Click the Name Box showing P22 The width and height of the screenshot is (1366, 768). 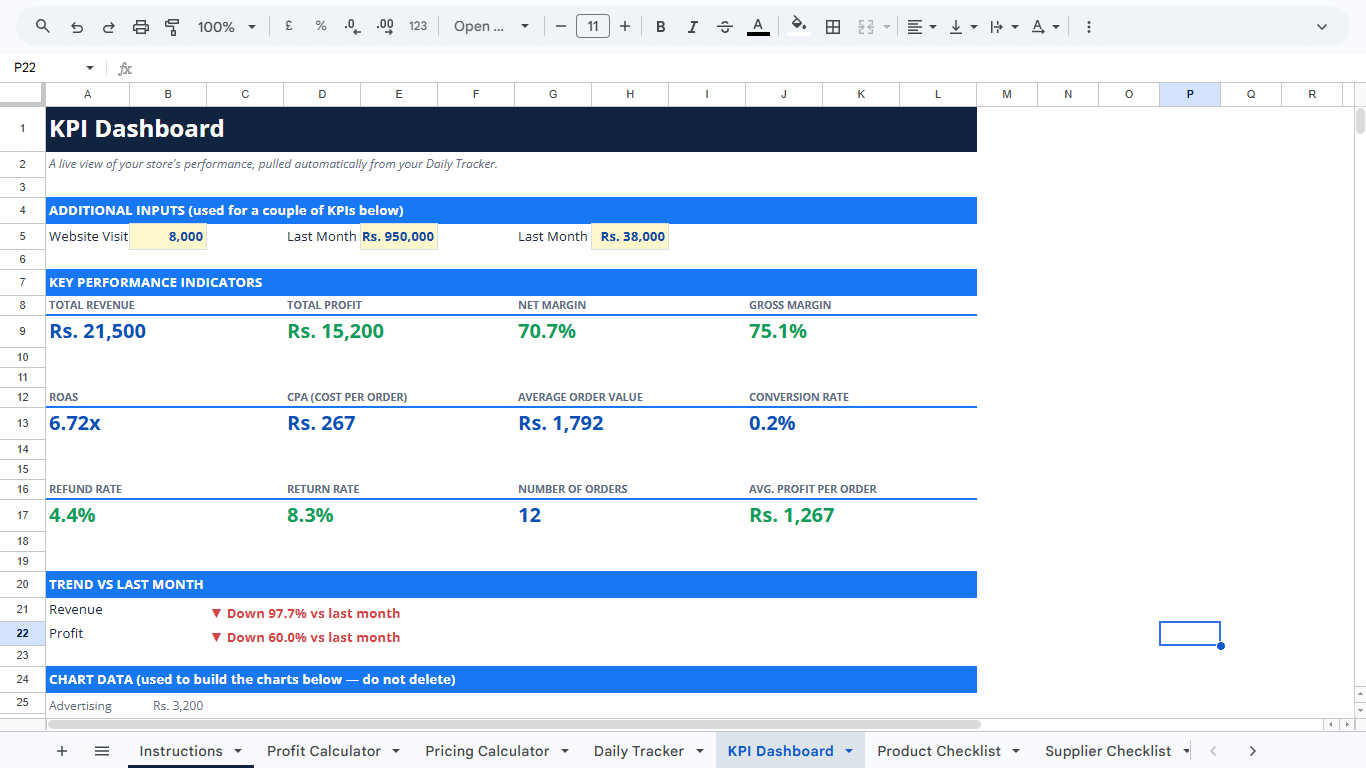[43, 68]
